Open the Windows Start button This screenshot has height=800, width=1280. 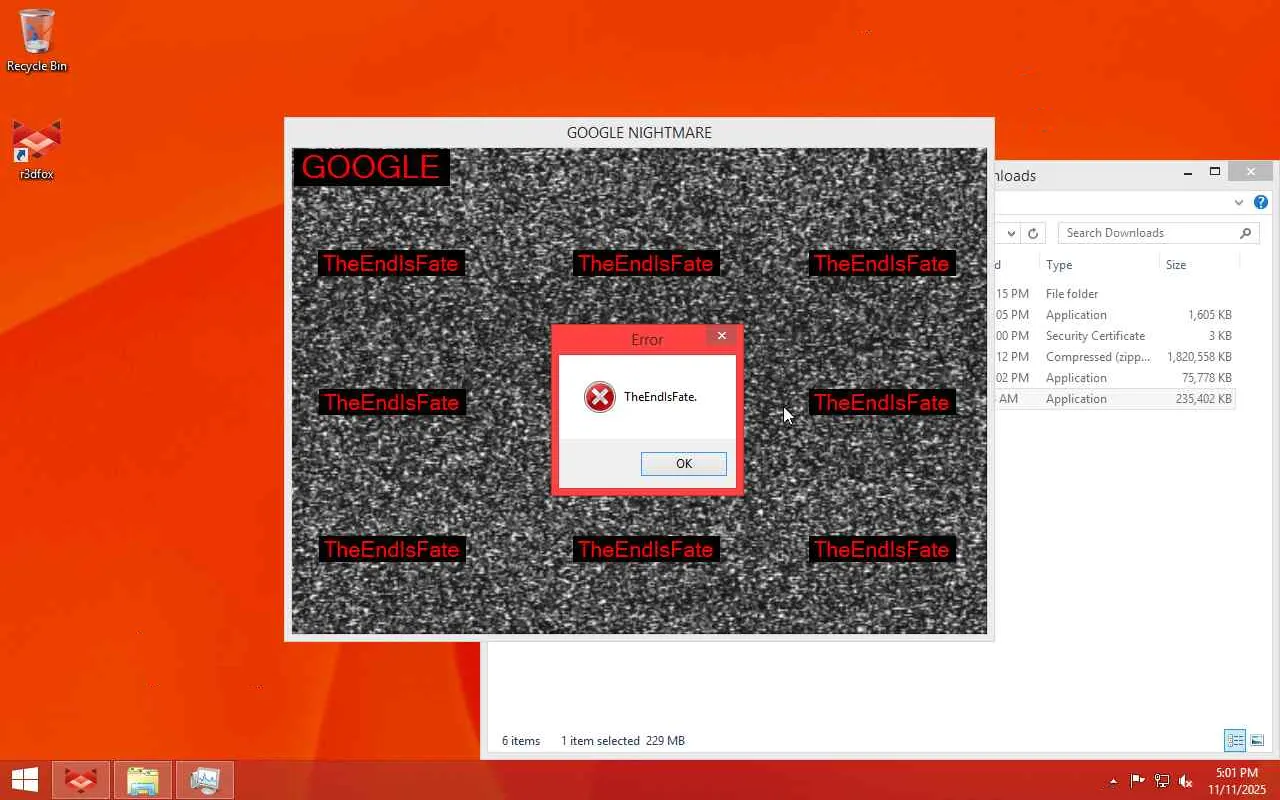tap(24, 780)
